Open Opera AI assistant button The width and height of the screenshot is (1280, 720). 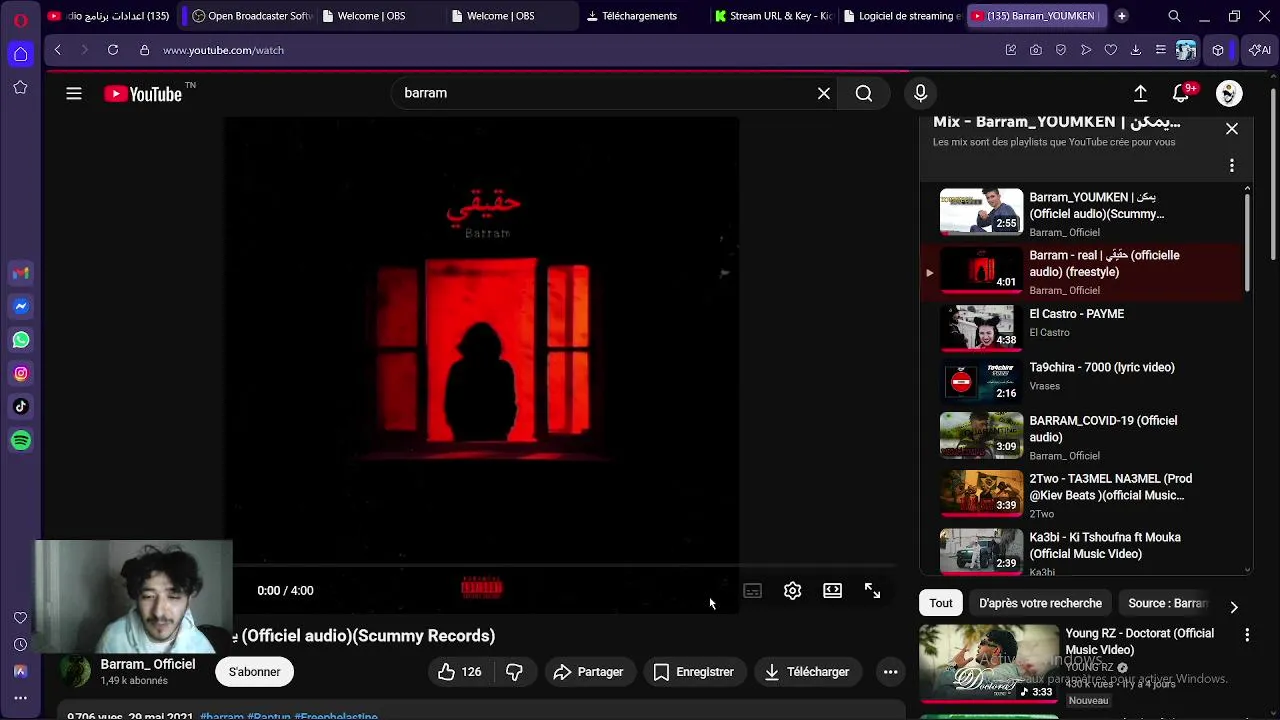tap(1260, 50)
